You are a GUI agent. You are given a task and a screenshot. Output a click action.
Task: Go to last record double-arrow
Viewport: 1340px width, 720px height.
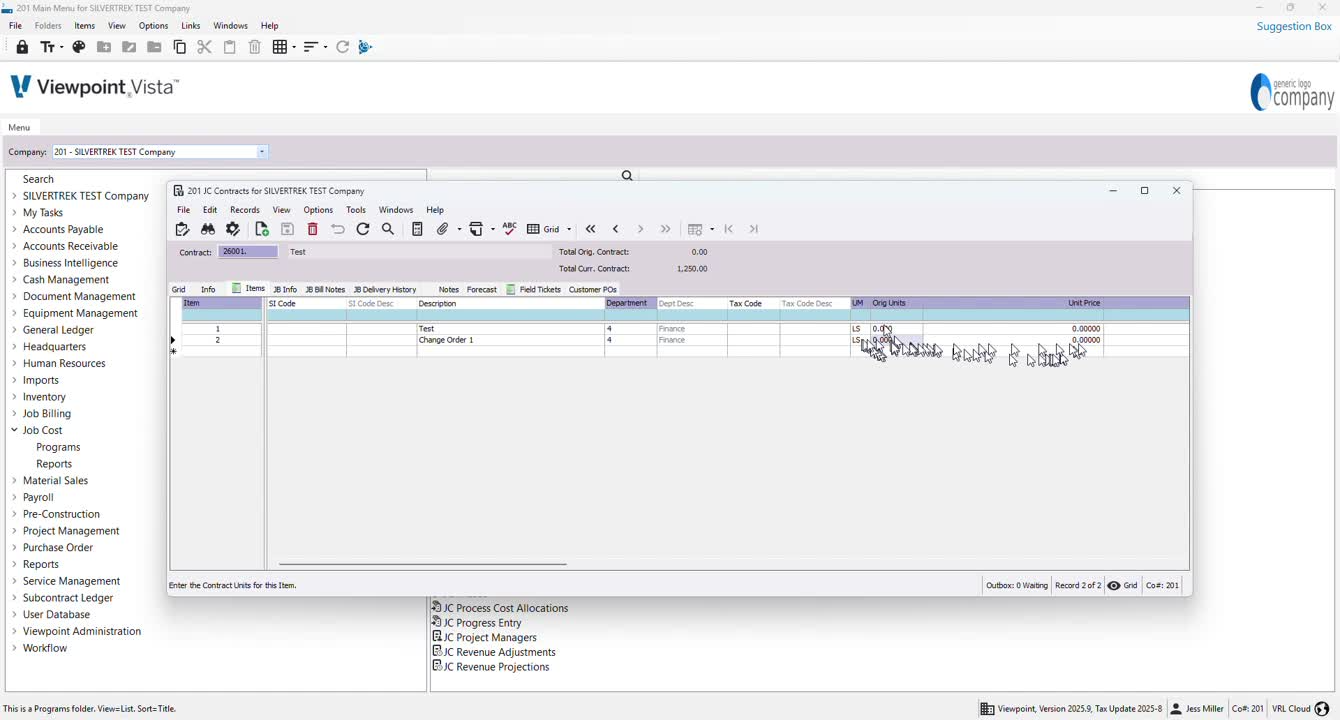(x=666, y=229)
